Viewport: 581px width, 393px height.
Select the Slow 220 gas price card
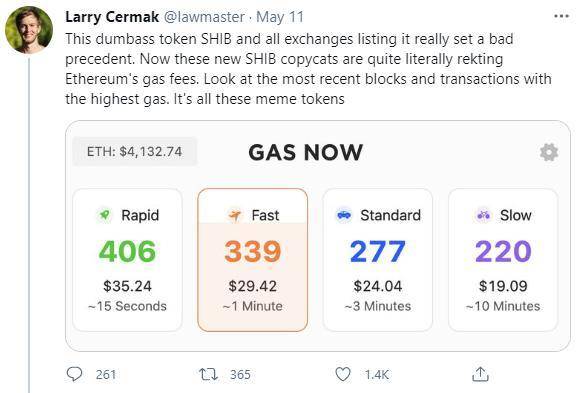tap(503, 260)
